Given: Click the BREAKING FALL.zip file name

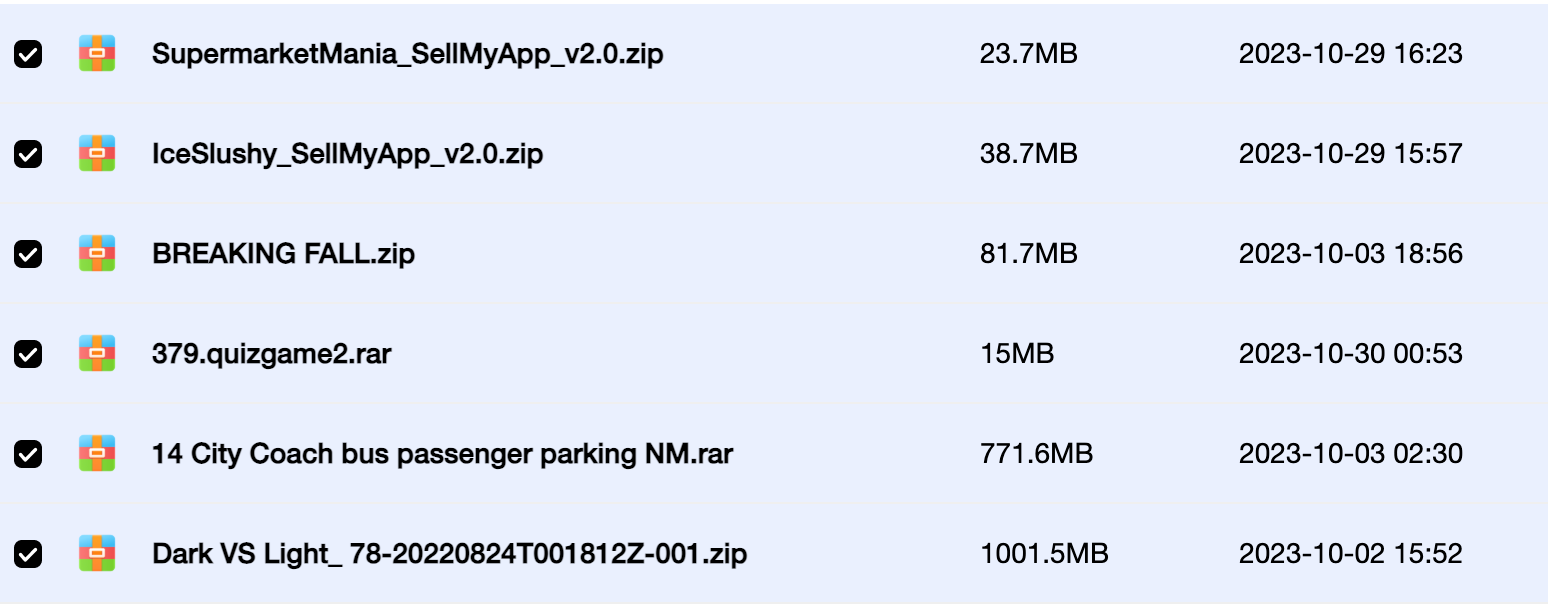Looking at the screenshot, I should click(x=283, y=254).
